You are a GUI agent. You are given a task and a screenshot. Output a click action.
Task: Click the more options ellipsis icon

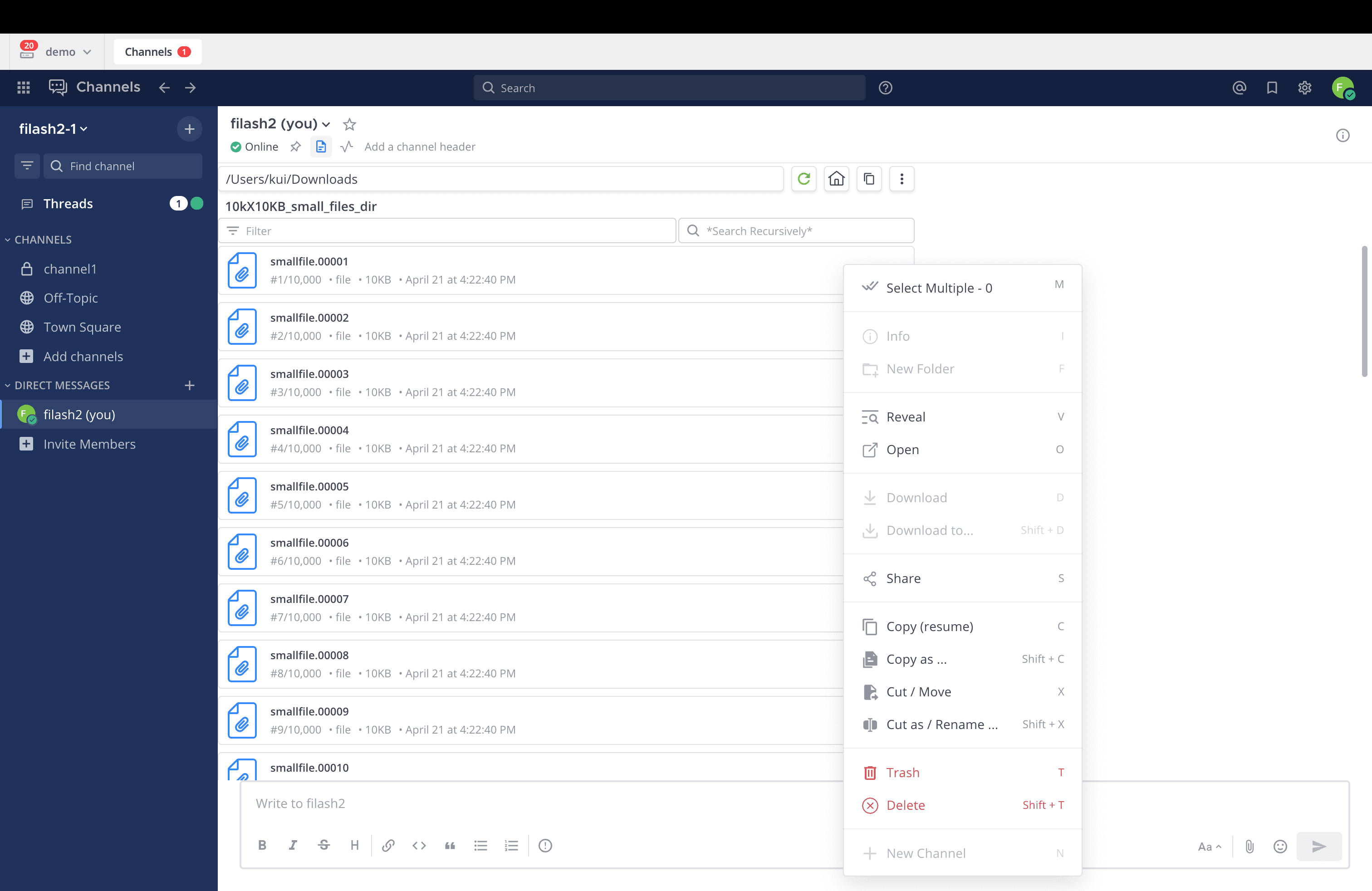coord(901,179)
